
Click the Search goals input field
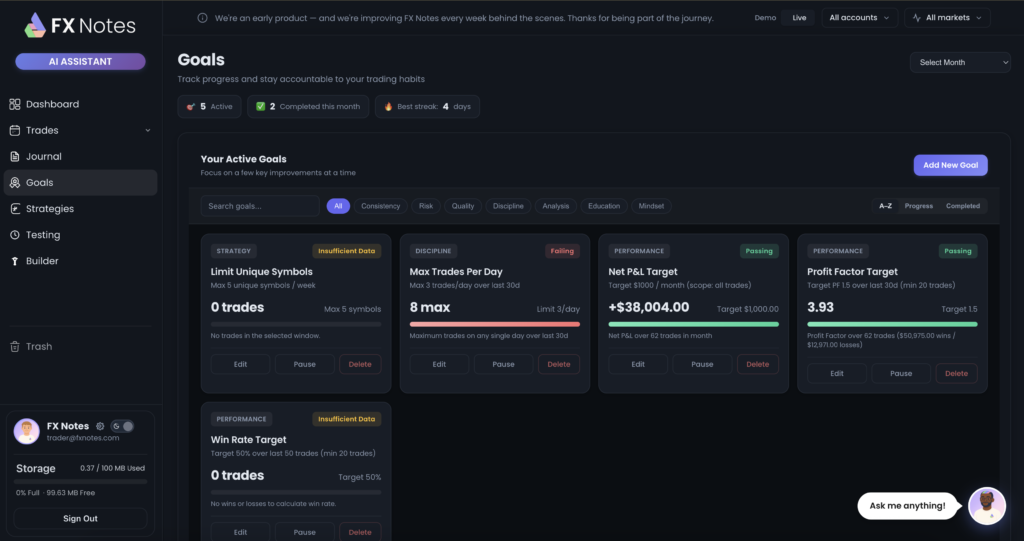click(259, 206)
